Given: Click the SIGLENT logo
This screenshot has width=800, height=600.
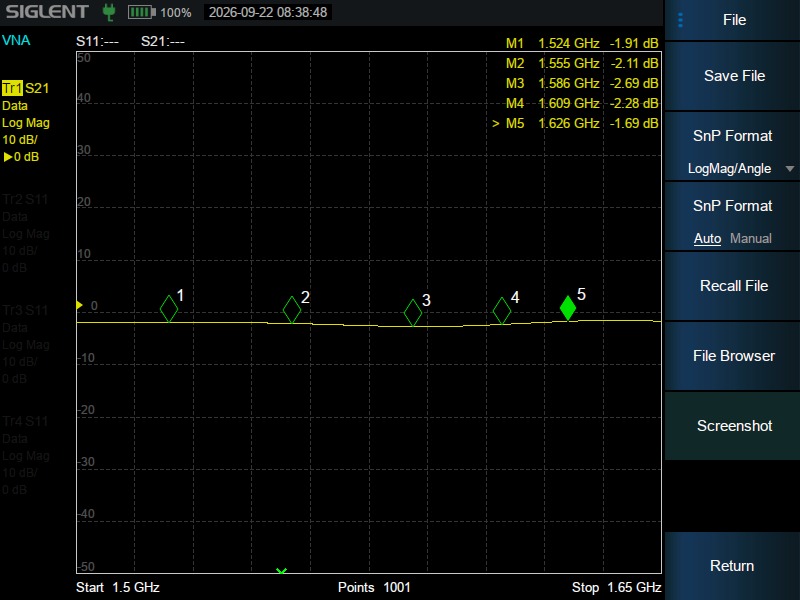Looking at the screenshot, I should point(47,12).
